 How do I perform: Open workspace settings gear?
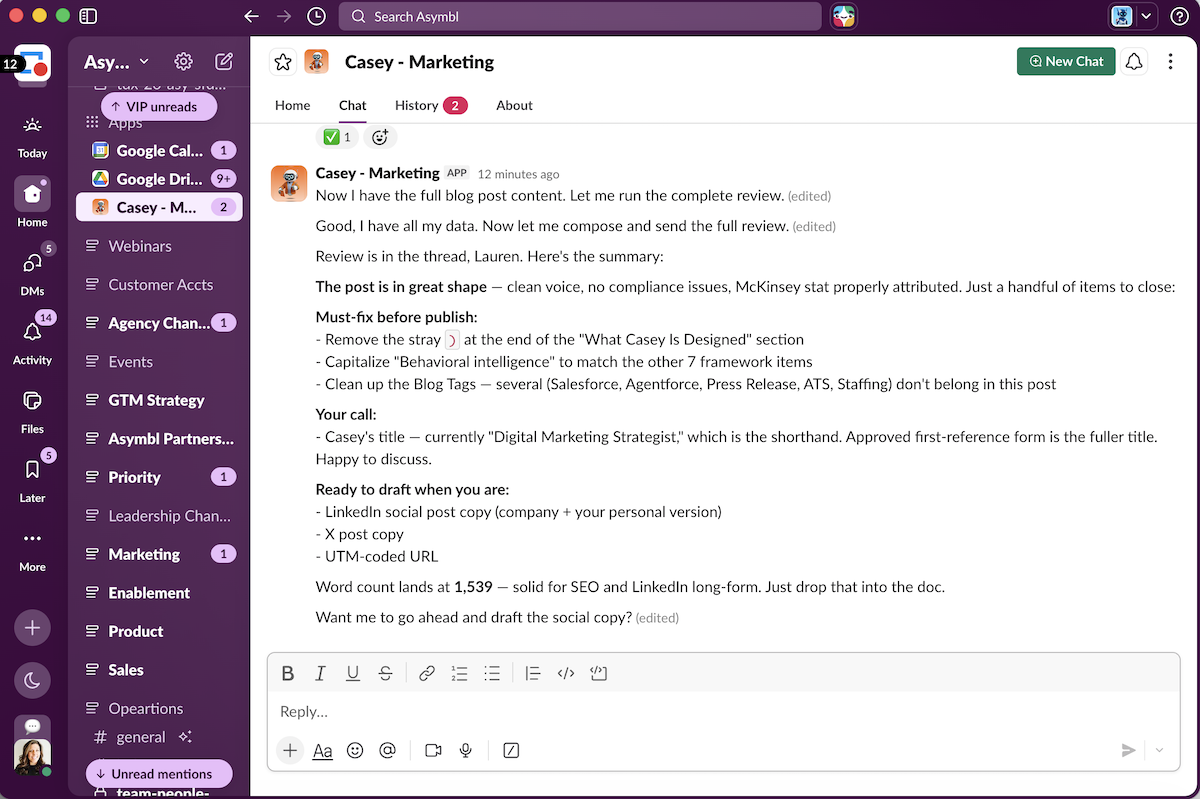click(x=183, y=62)
